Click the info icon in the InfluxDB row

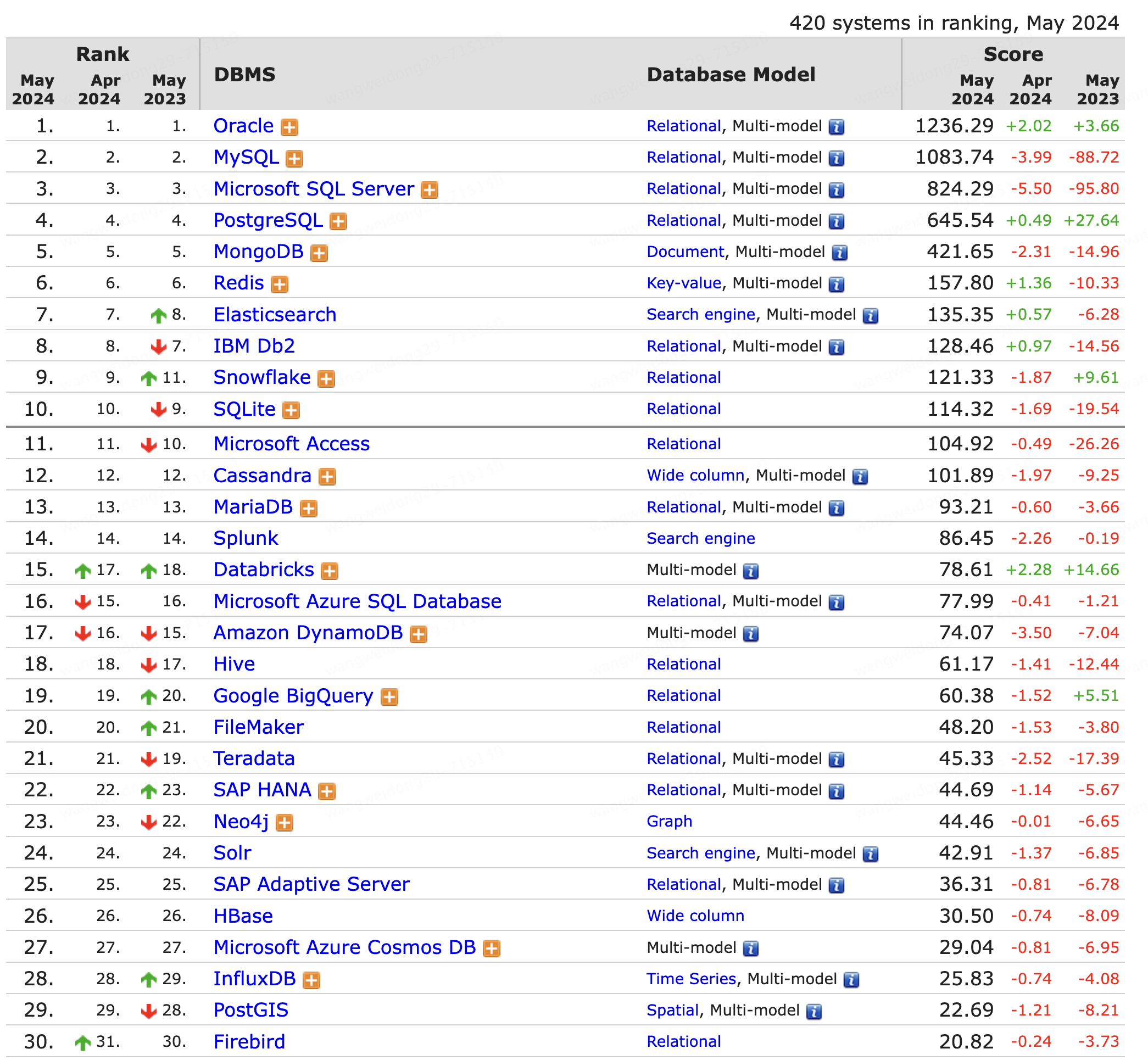(851, 980)
